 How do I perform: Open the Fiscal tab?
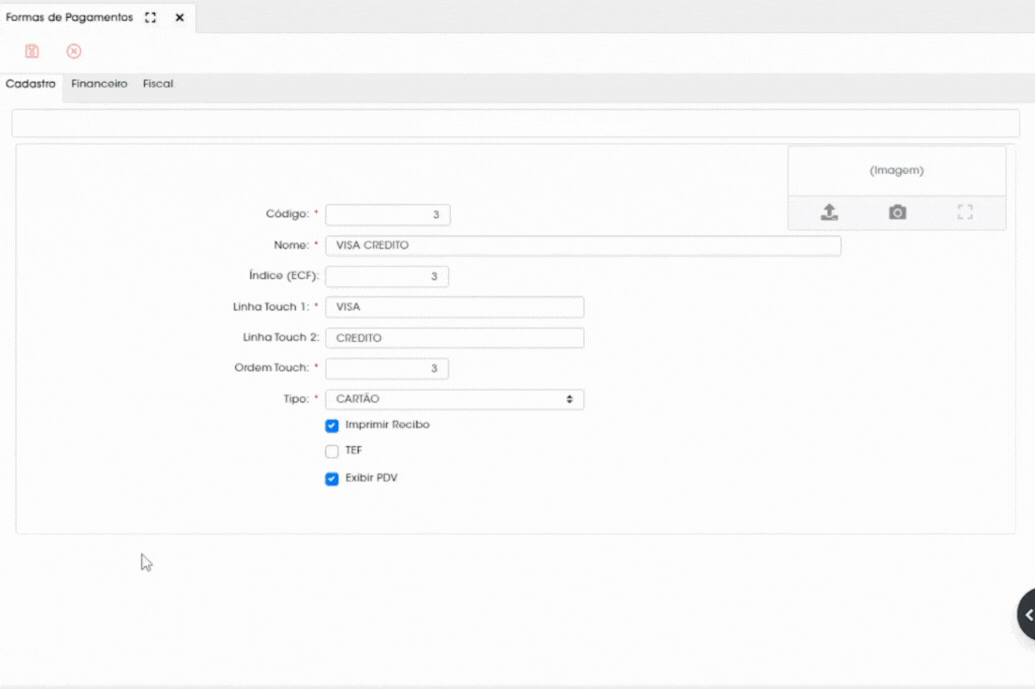click(x=158, y=84)
